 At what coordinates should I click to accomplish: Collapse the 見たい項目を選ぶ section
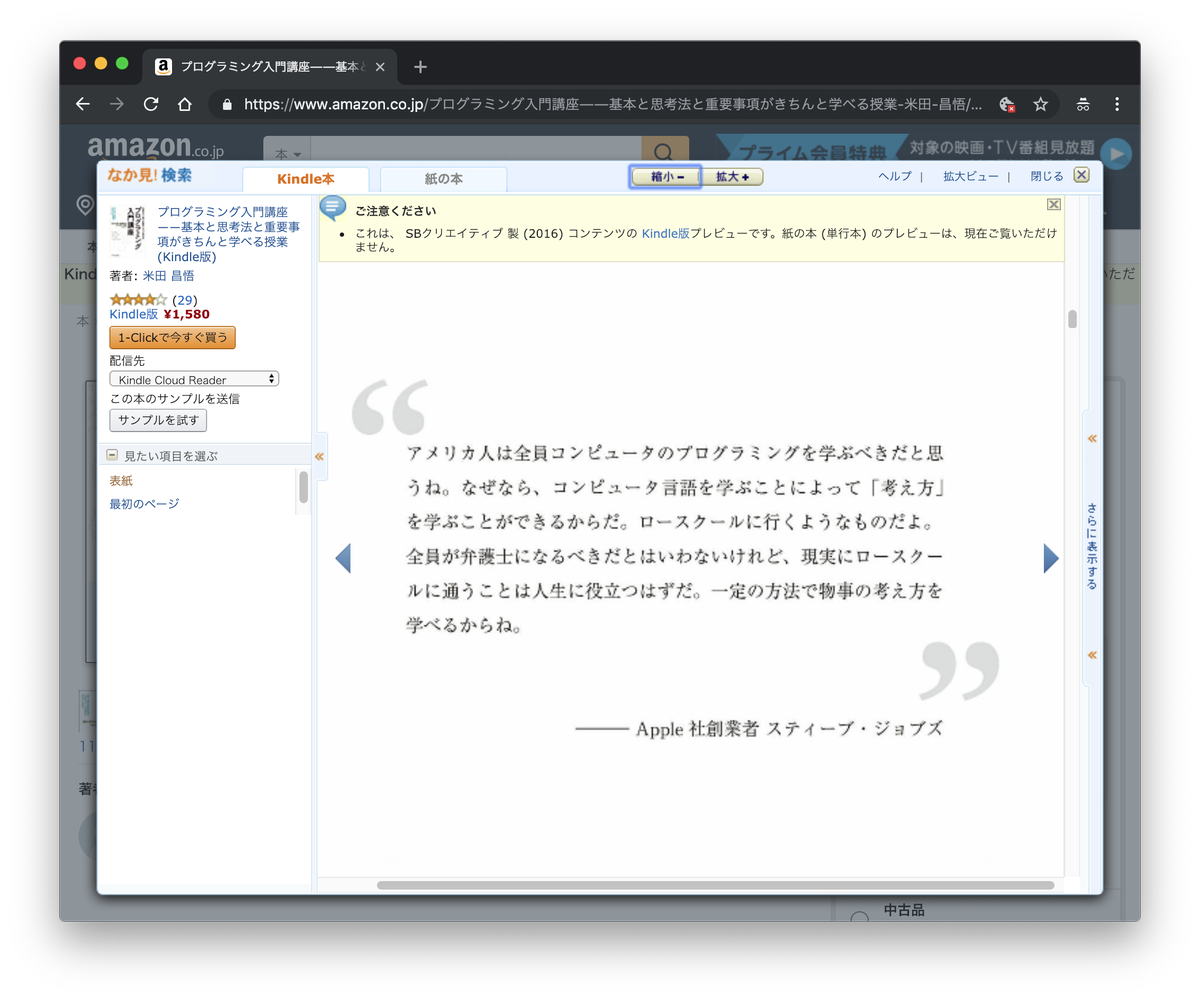click(113, 455)
